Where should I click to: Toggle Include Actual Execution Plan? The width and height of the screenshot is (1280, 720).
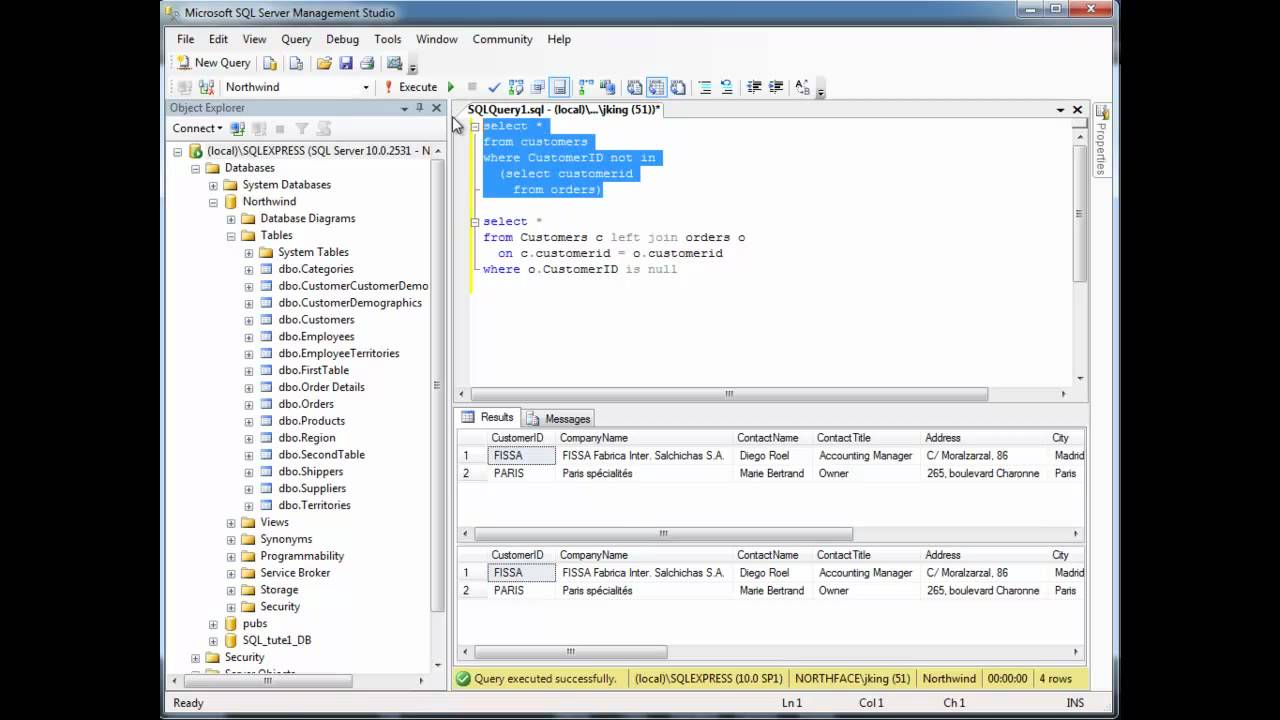pos(586,87)
